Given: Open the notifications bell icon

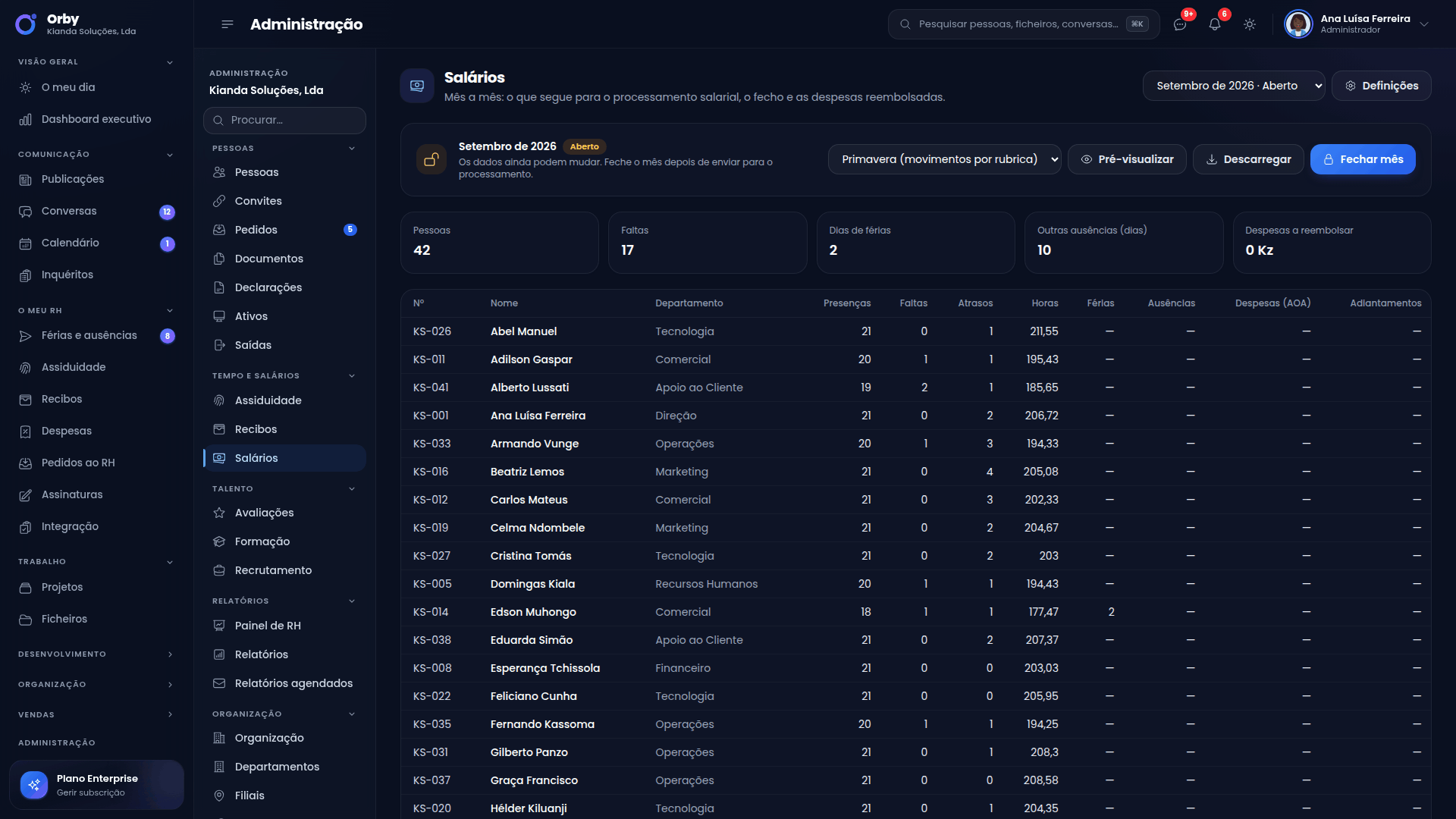Looking at the screenshot, I should (1215, 24).
